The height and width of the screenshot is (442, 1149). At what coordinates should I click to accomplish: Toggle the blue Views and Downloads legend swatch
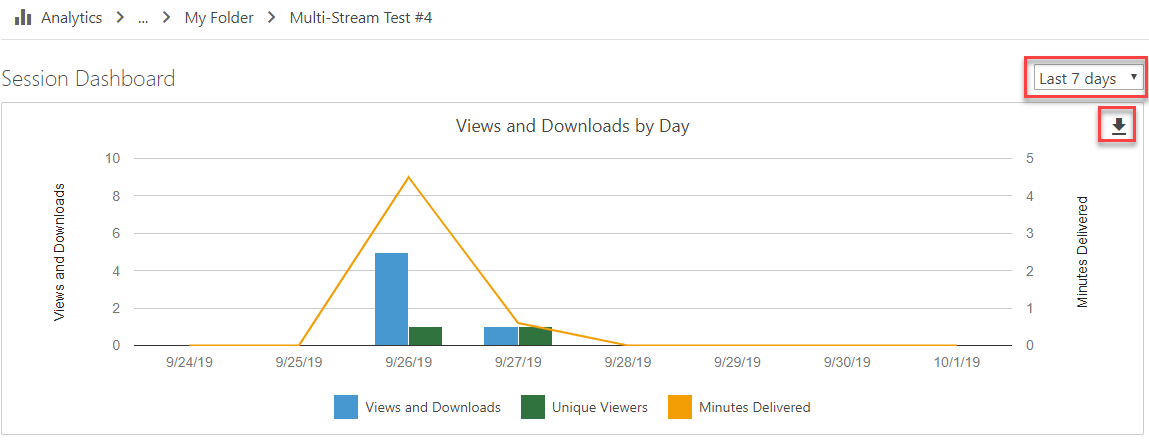(x=346, y=407)
